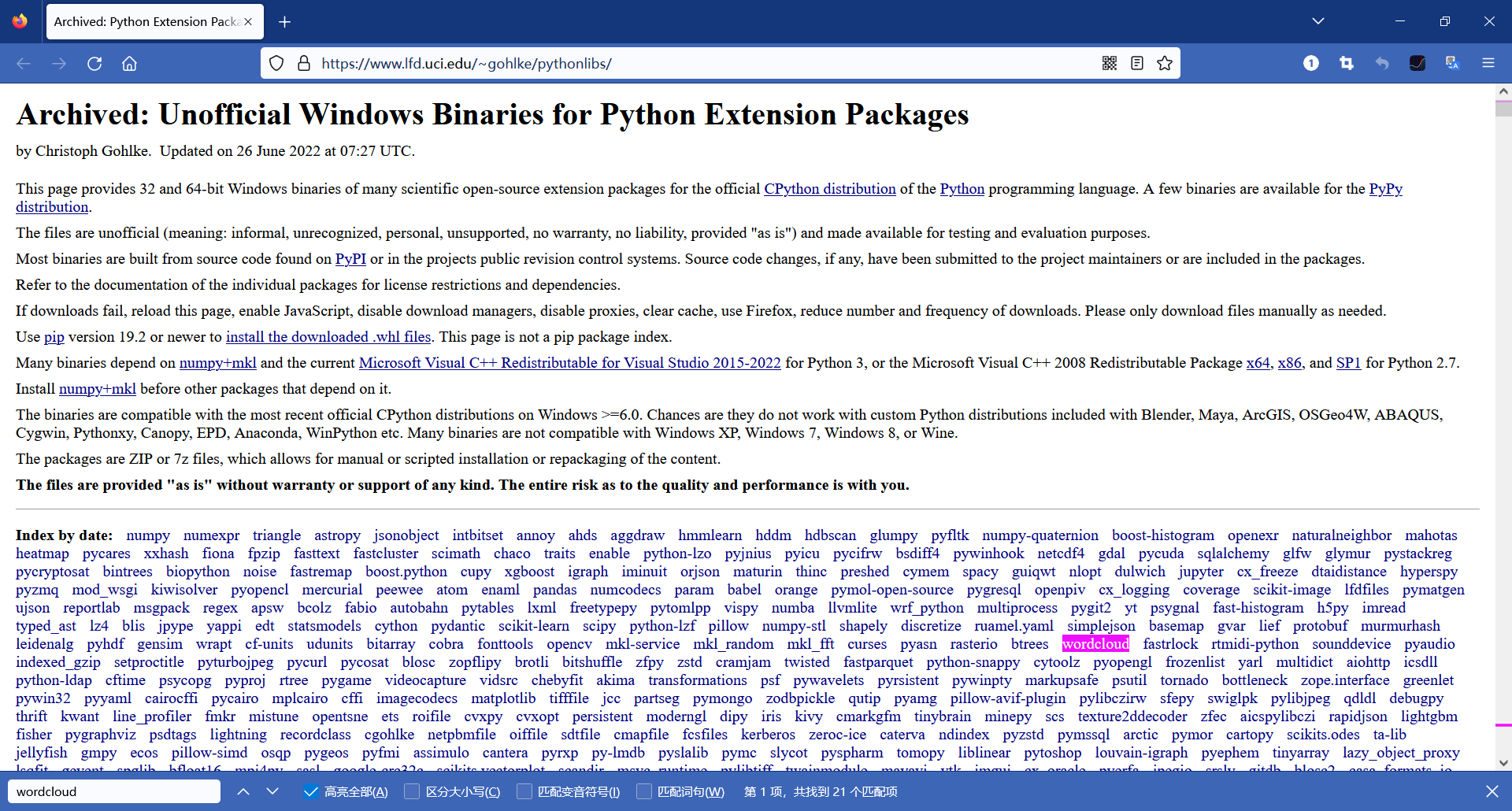
Task: Show site security info via padlock
Action: click(x=304, y=63)
